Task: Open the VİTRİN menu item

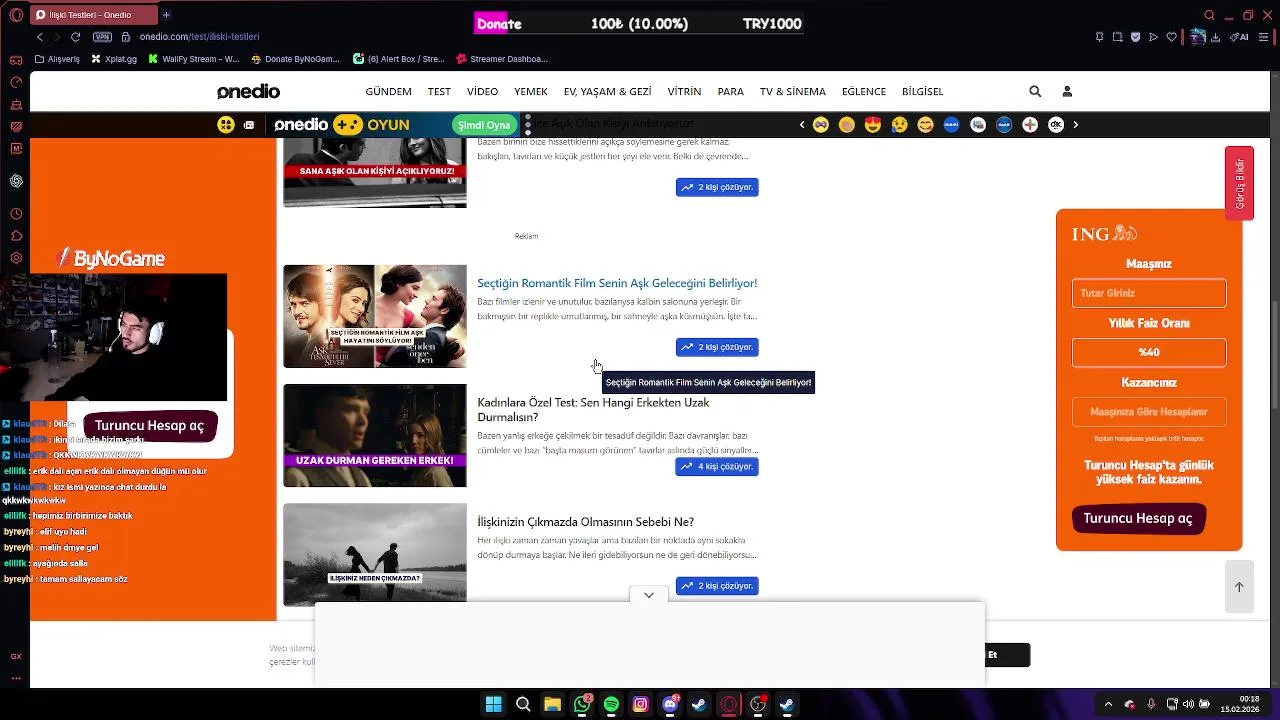Action: click(684, 91)
